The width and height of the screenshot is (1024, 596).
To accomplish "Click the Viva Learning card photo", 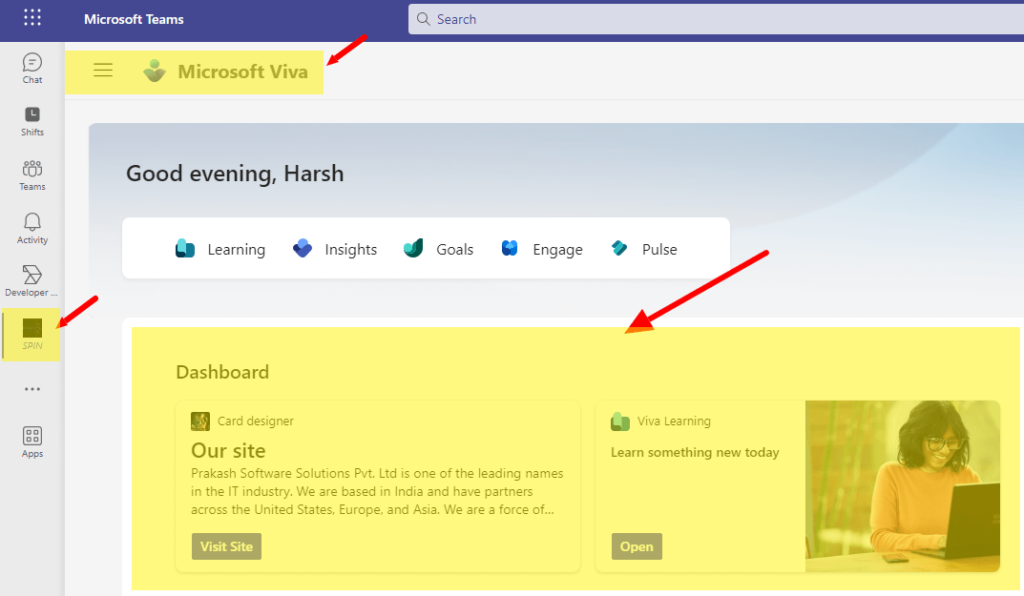I will [x=902, y=486].
